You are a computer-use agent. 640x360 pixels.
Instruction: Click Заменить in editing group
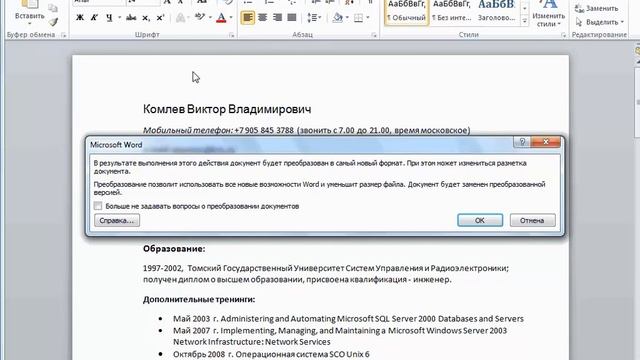tap(597, 8)
